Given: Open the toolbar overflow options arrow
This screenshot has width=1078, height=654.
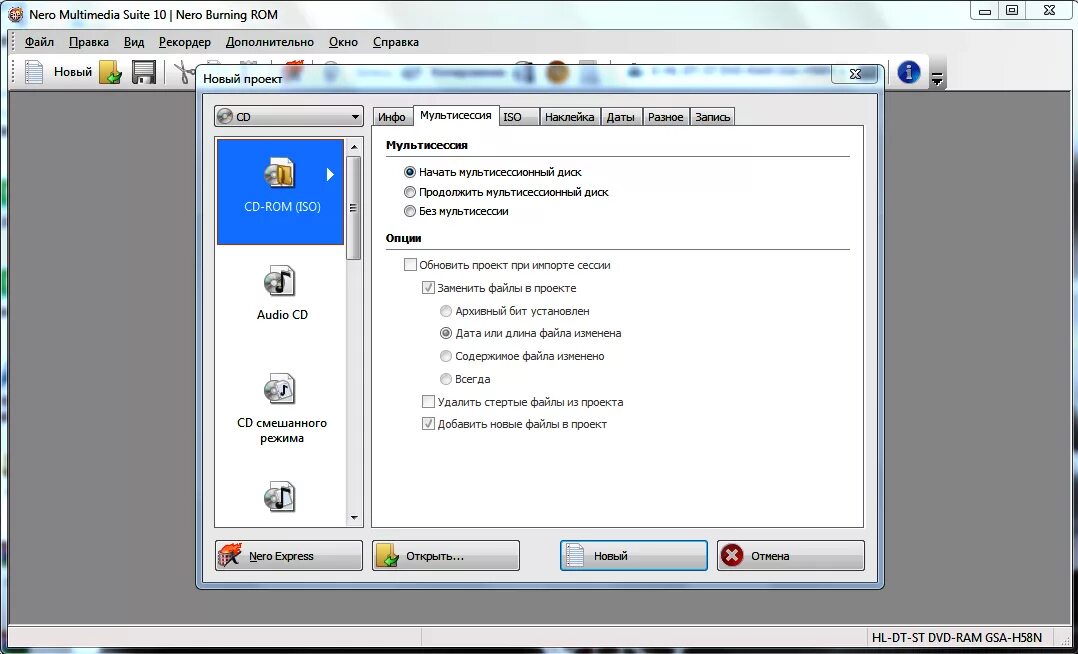Looking at the screenshot, I should click(937, 80).
